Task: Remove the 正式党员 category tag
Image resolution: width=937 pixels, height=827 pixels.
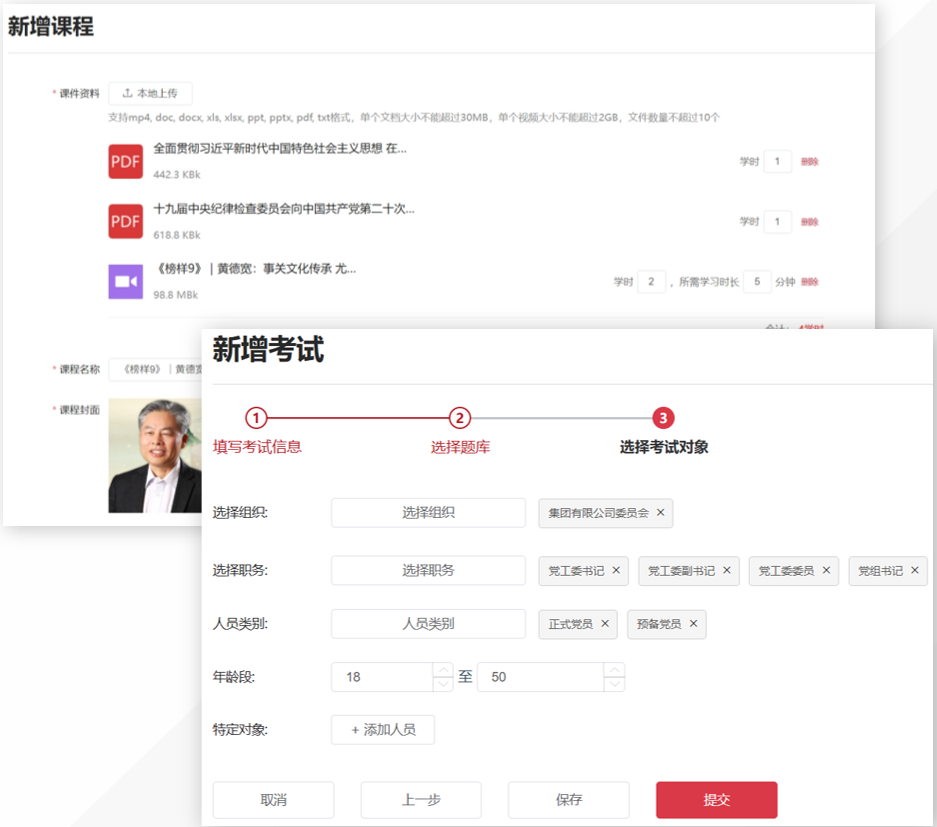Action: coord(605,624)
